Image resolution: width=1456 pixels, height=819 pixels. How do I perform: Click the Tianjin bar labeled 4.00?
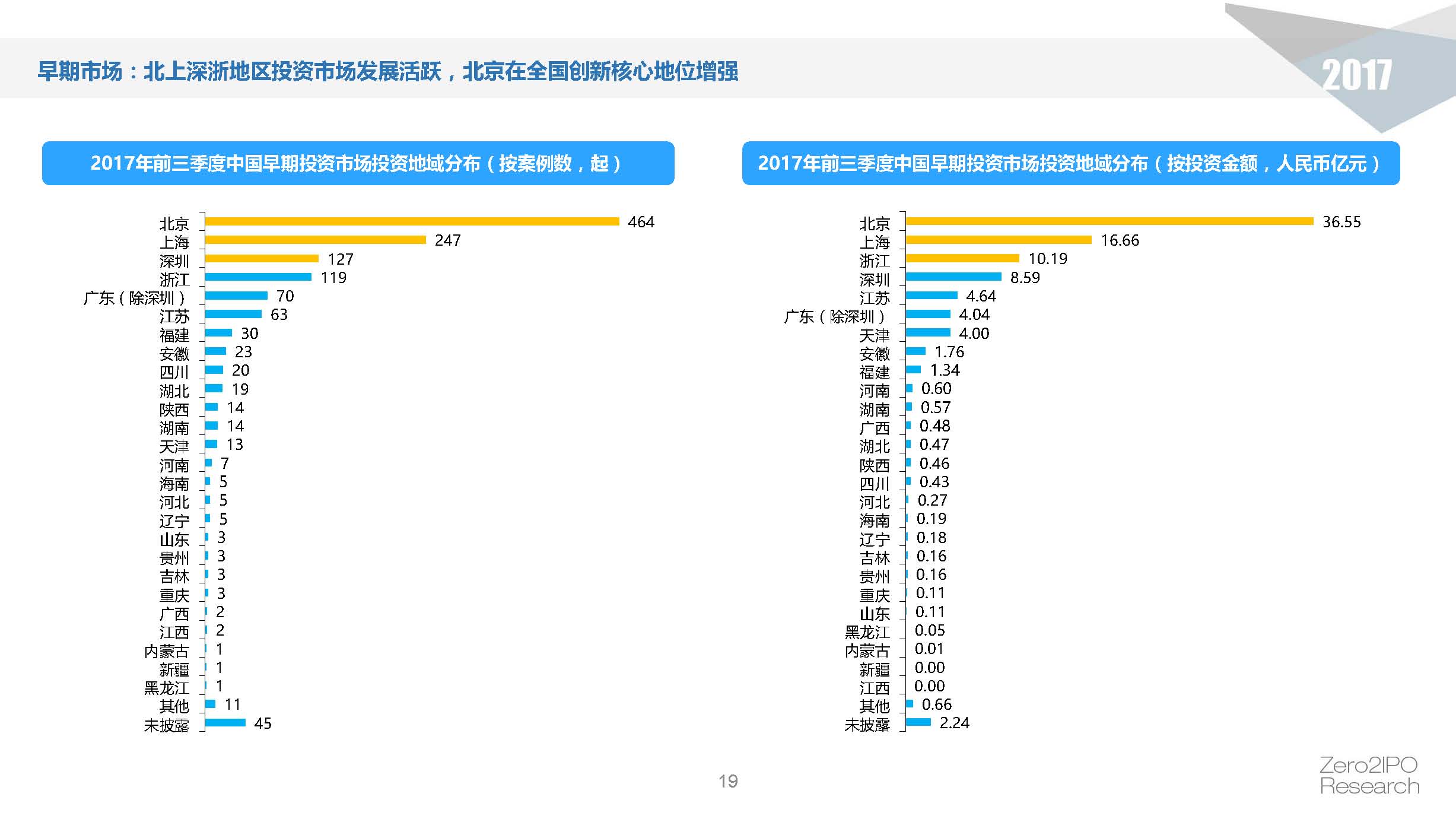pos(928,332)
